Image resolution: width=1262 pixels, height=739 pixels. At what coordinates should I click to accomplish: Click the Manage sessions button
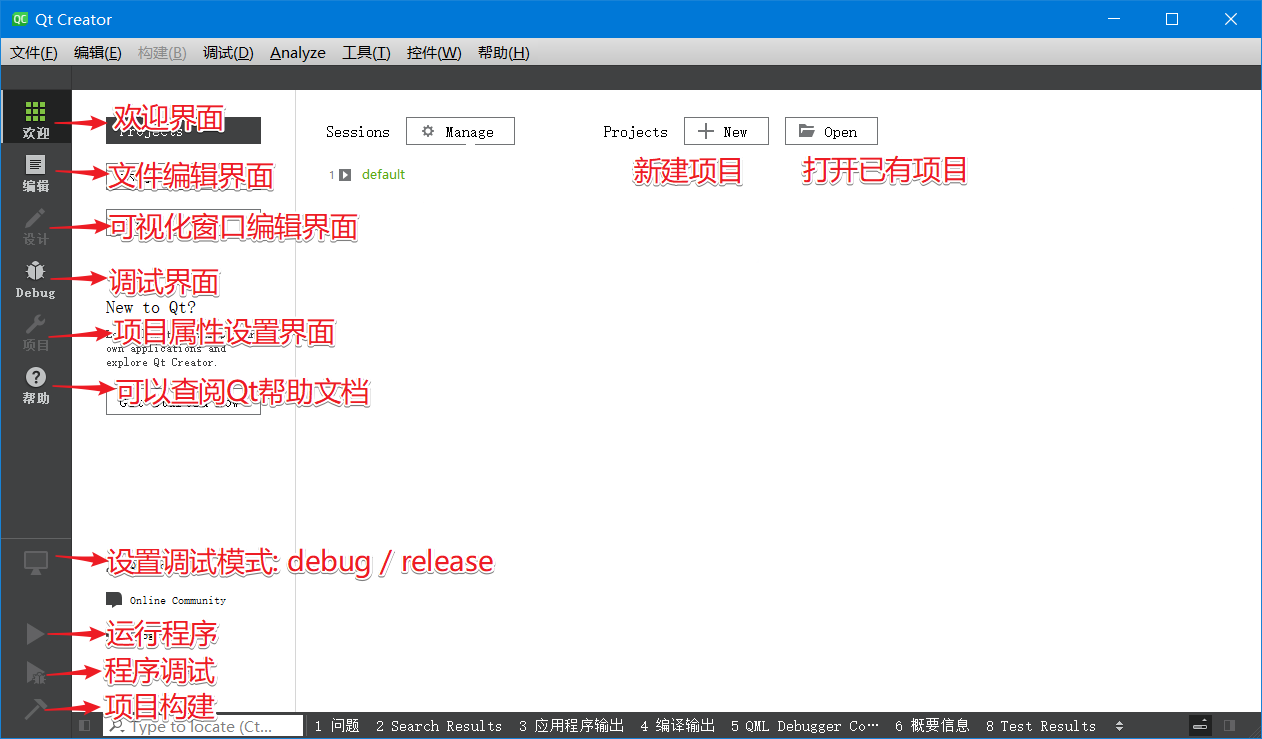pyautogui.click(x=460, y=131)
